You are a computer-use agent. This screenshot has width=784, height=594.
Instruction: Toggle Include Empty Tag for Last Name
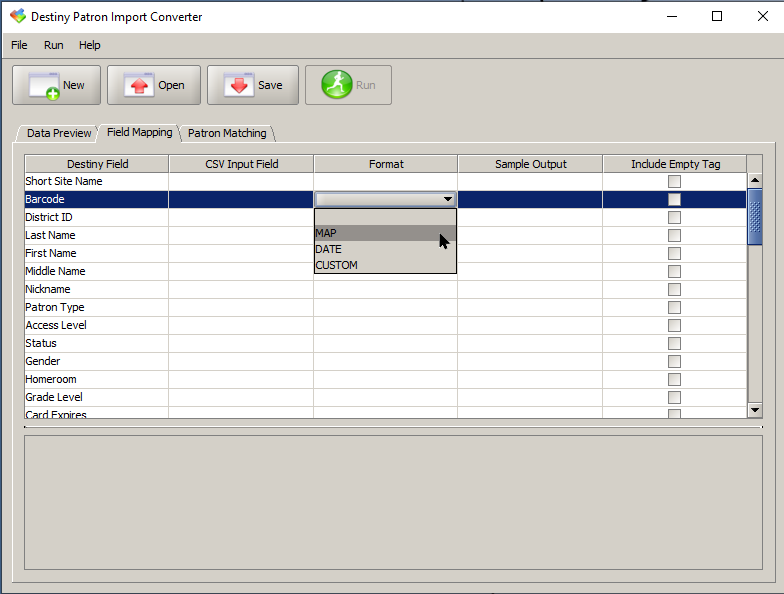click(x=674, y=236)
